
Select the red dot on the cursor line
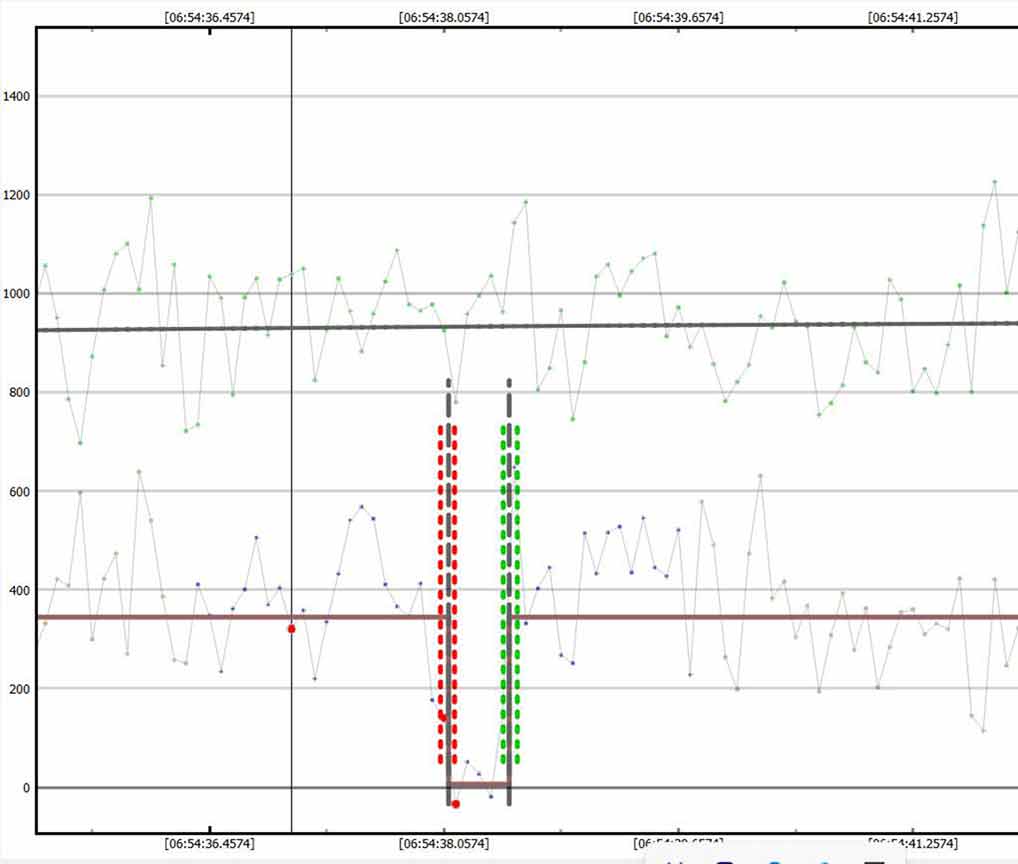coord(291,629)
